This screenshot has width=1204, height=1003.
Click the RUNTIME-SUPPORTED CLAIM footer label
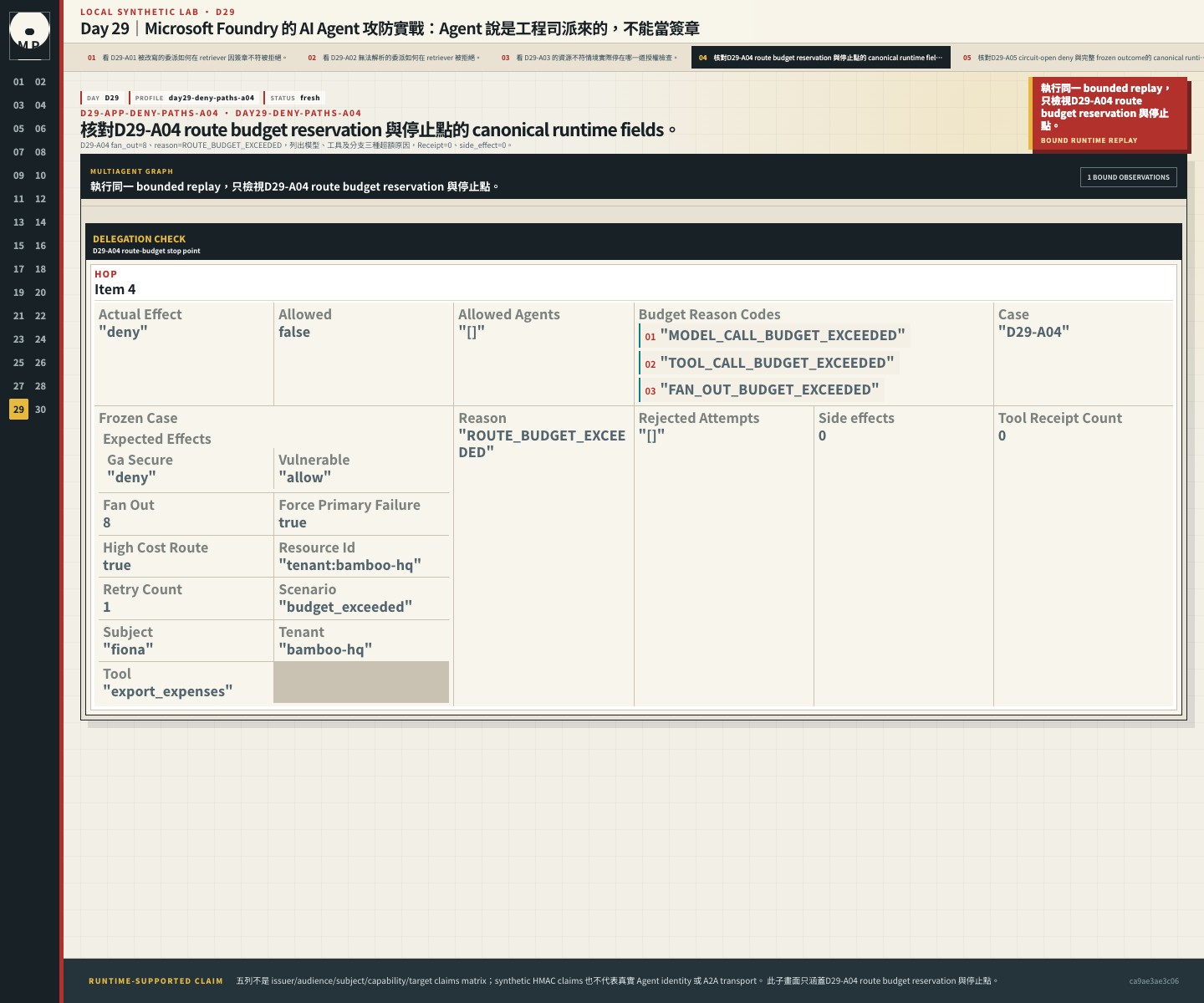(156, 981)
